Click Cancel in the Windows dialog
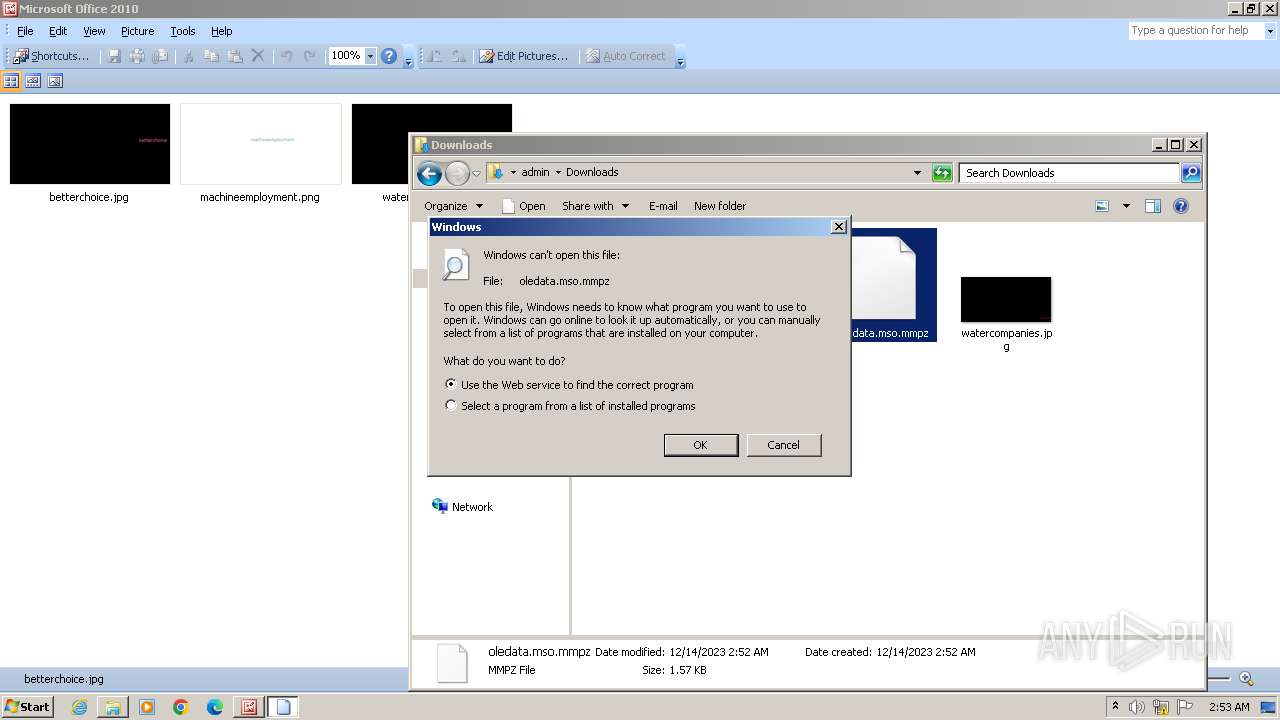This screenshot has height=720, width=1280. point(783,445)
